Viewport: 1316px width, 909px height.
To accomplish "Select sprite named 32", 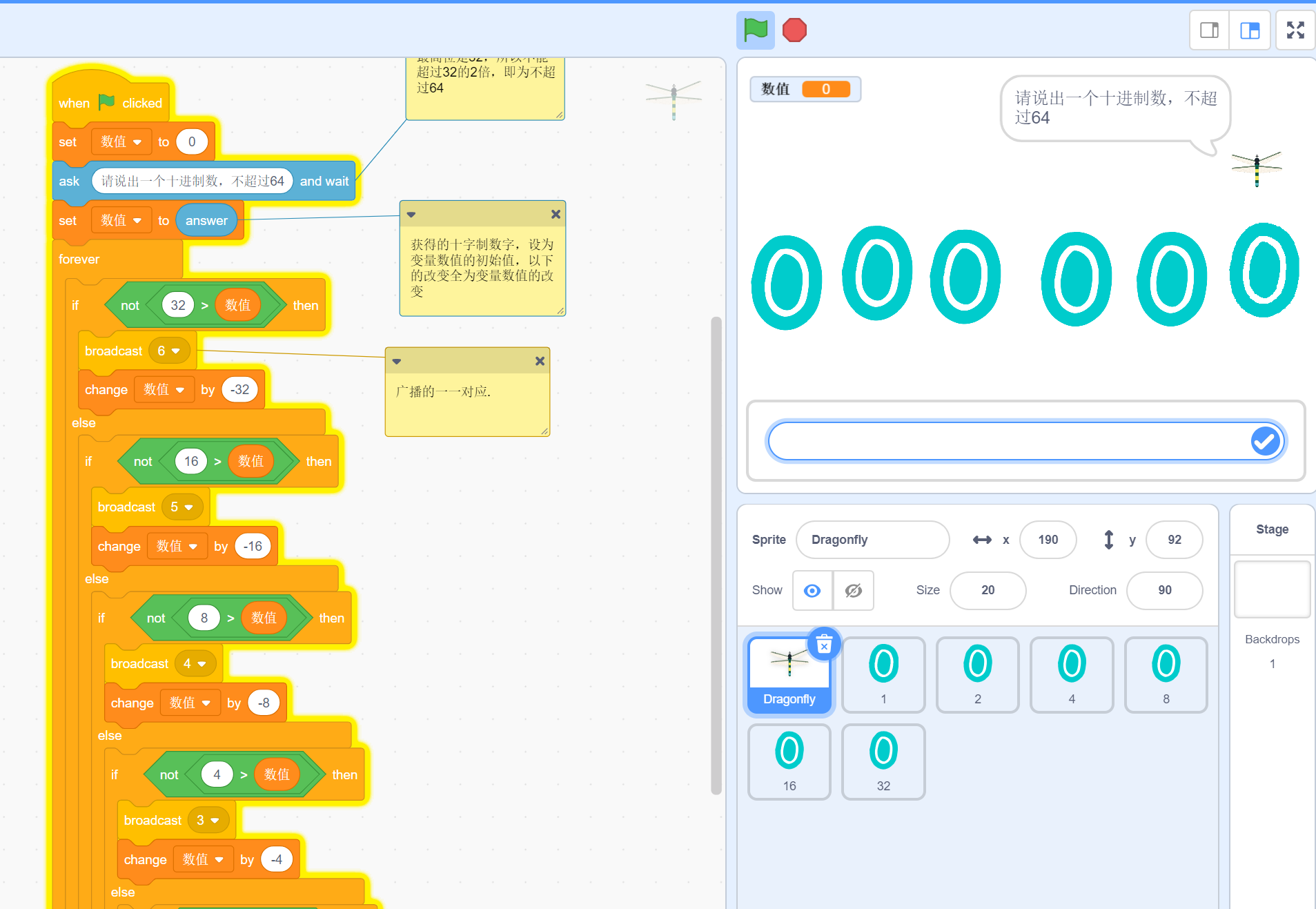I will 883,761.
